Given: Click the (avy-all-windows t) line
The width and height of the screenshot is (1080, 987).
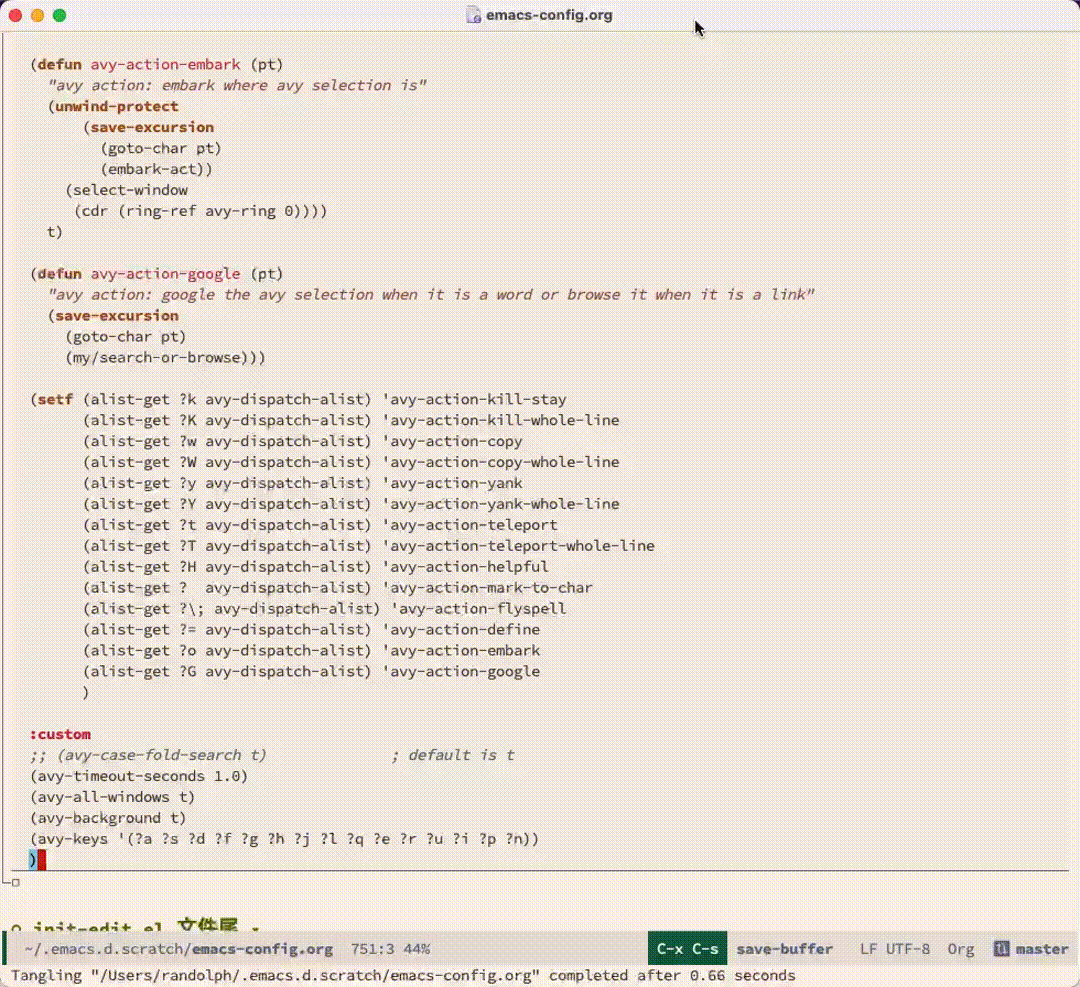Looking at the screenshot, I should click(x=112, y=797).
